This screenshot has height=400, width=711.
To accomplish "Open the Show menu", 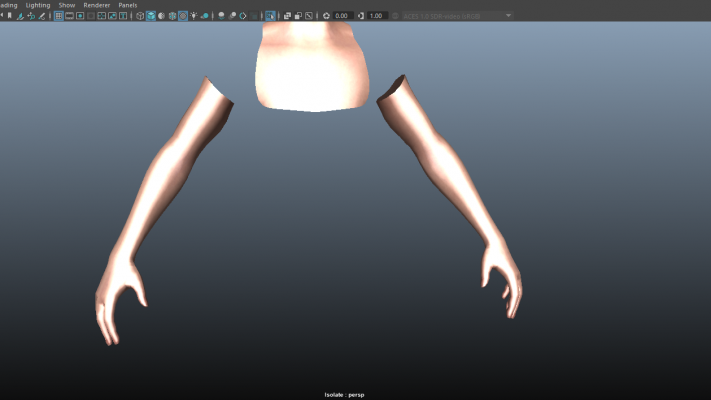I will pos(67,5).
